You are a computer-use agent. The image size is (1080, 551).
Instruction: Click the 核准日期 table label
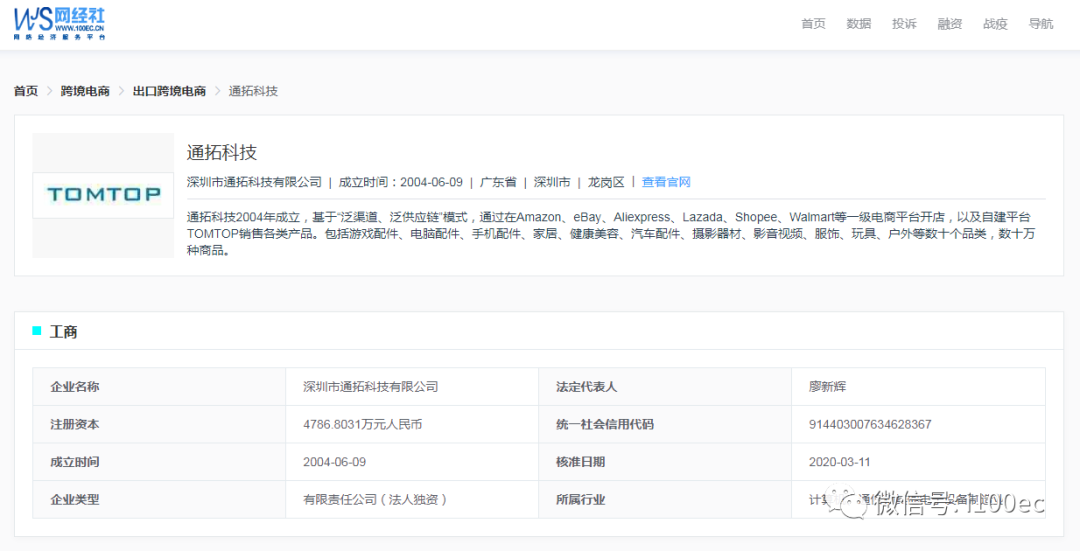(x=580, y=461)
